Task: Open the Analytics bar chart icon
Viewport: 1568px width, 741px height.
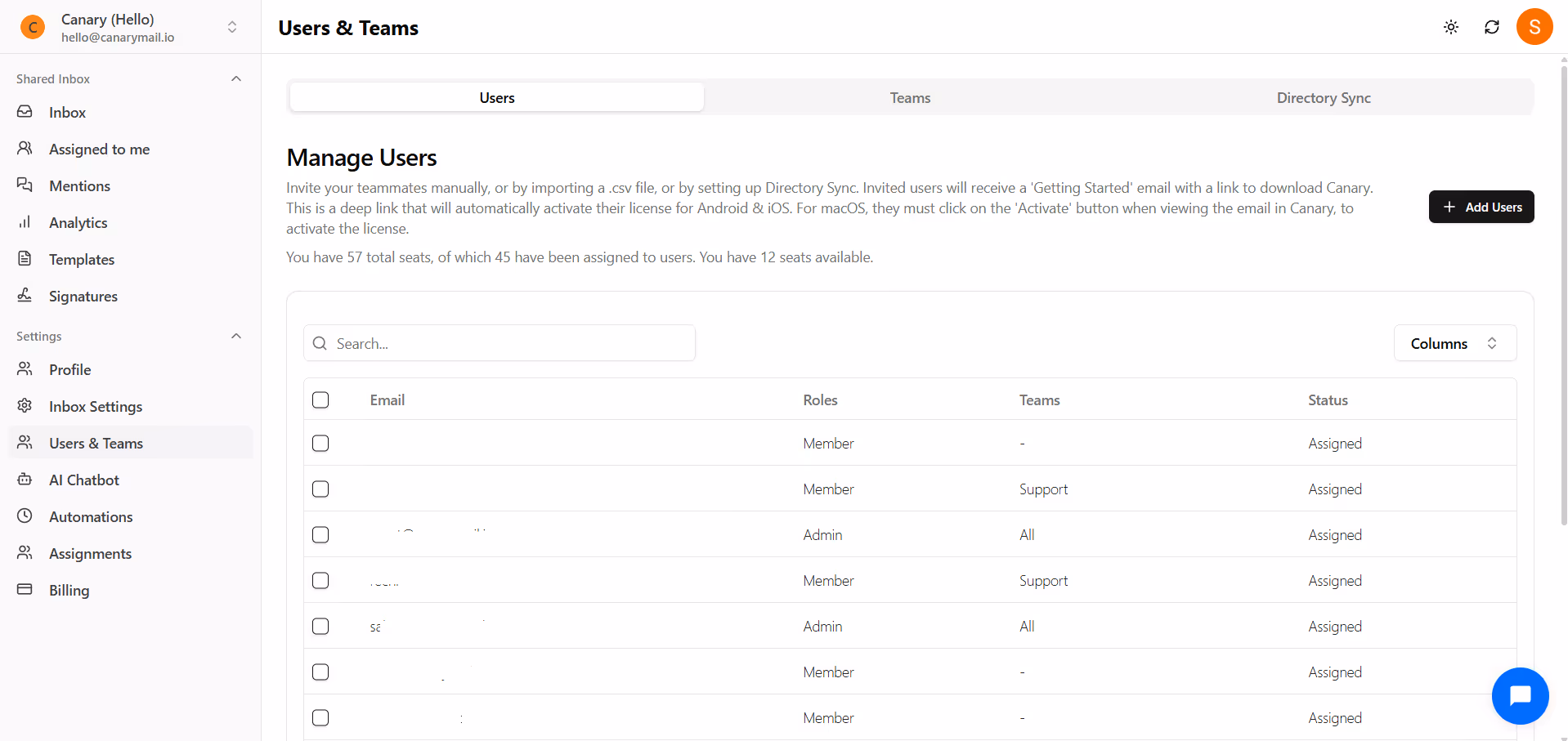Action: (25, 222)
